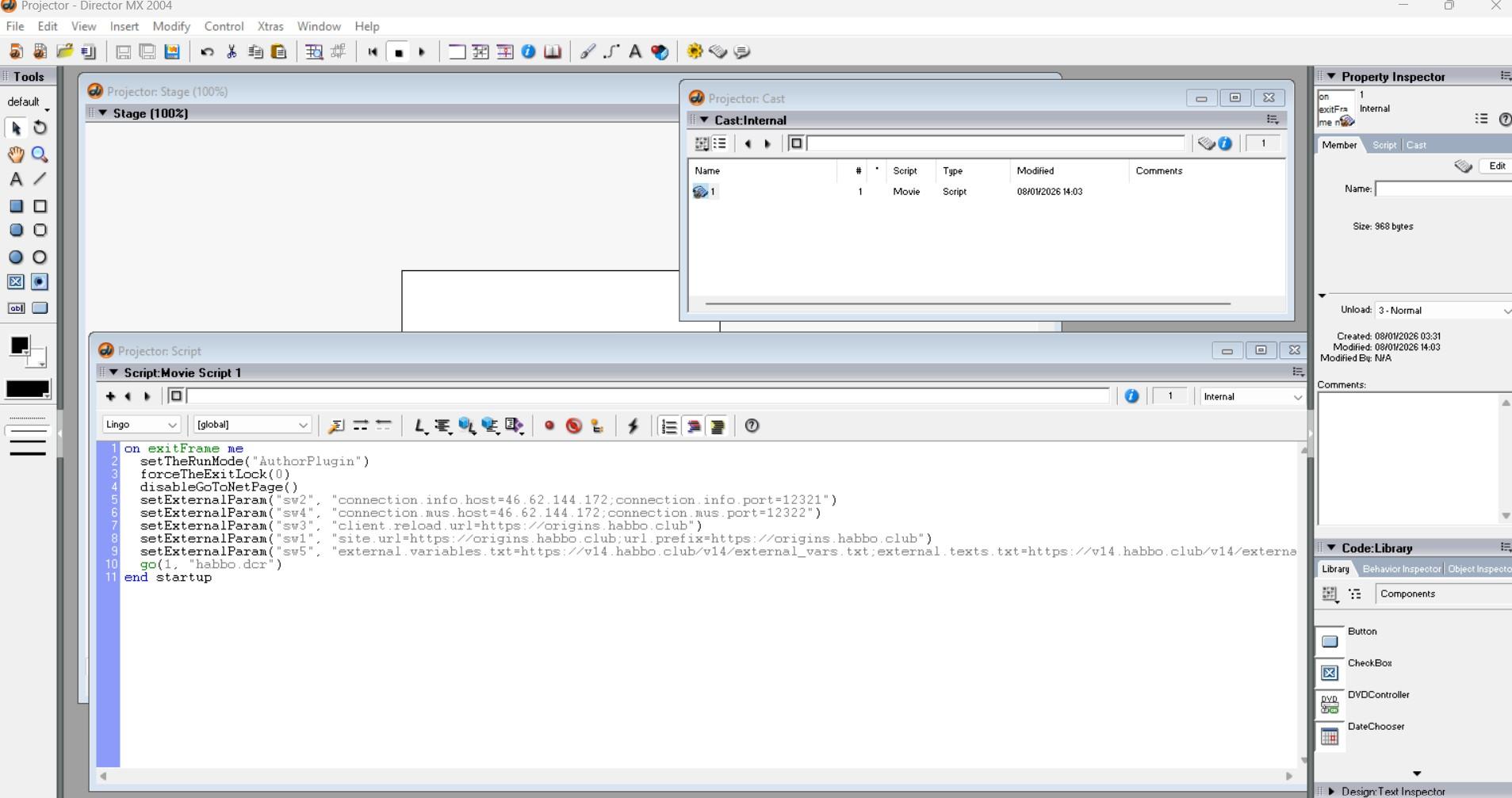Select the Hand tool in Tools panel
The width and height of the screenshot is (1512, 798).
tap(16, 155)
